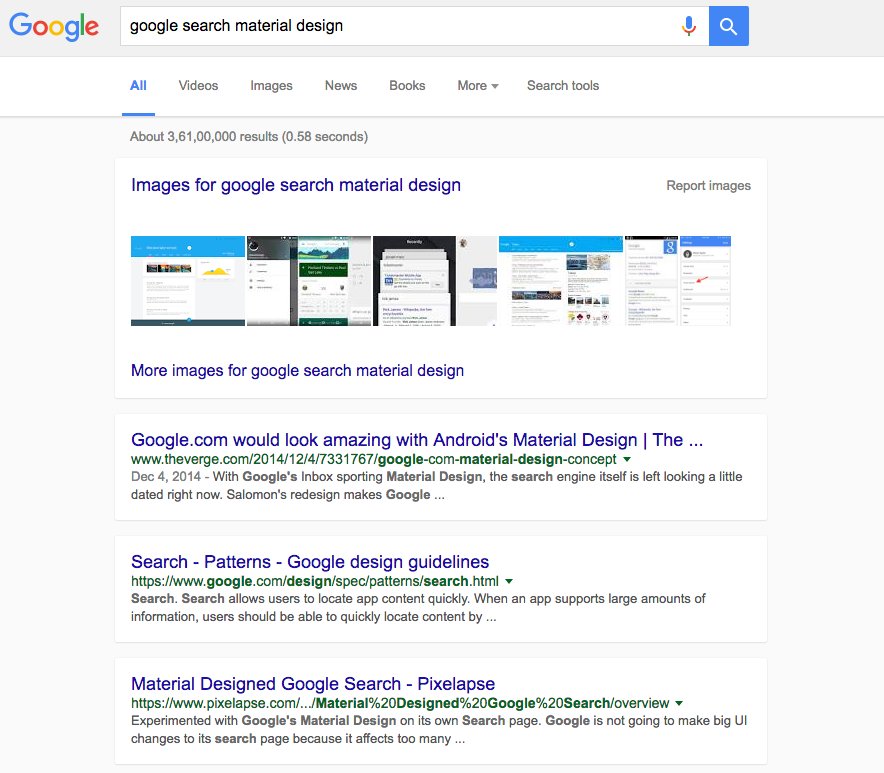Expand the arrow next to google.com/design URL
Screen dimensions: 884x773
(509, 581)
